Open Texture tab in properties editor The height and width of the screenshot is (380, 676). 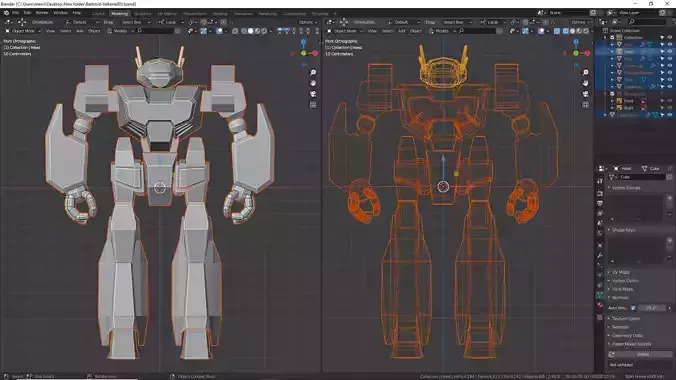coord(600,317)
